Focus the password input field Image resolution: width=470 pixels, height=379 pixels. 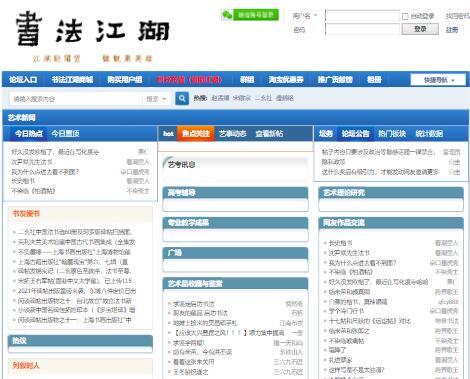pos(362,29)
